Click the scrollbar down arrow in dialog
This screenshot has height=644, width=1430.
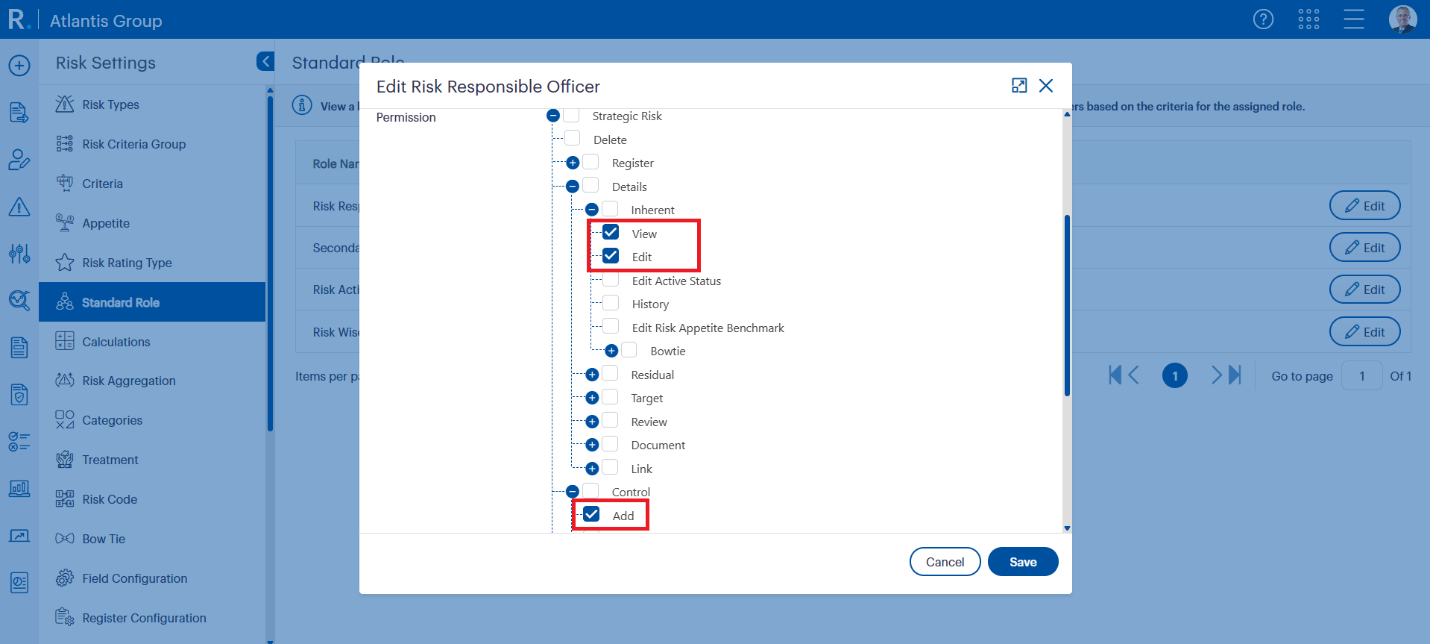[x=1067, y=528]
